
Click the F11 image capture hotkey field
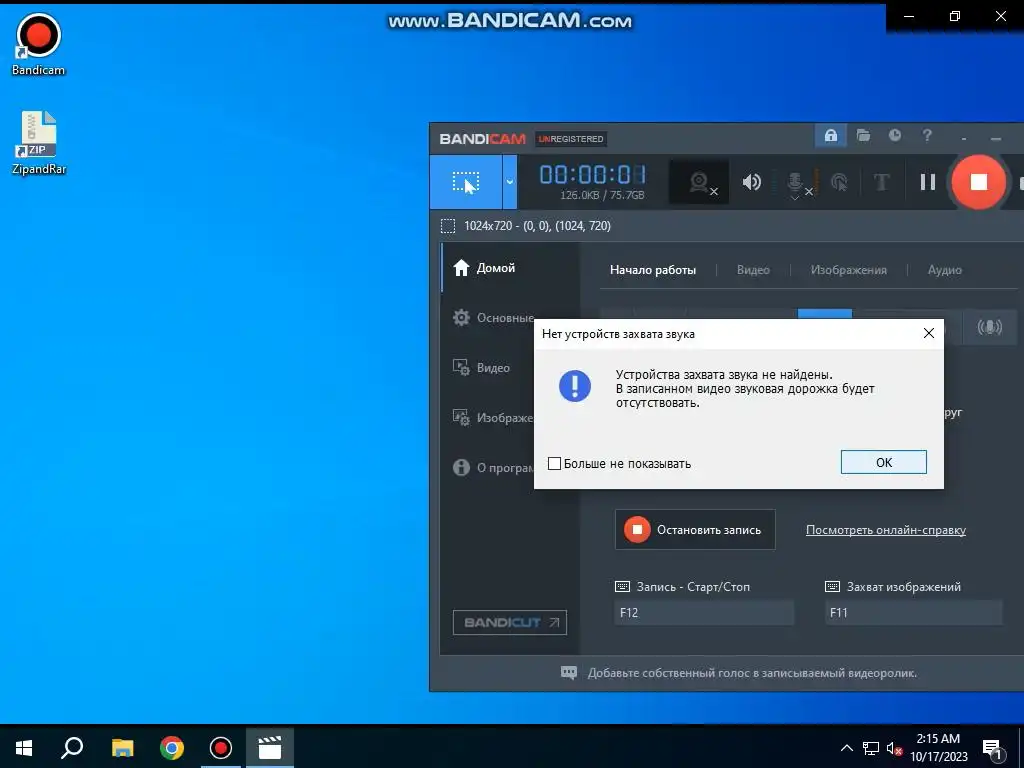coord(913,613)
